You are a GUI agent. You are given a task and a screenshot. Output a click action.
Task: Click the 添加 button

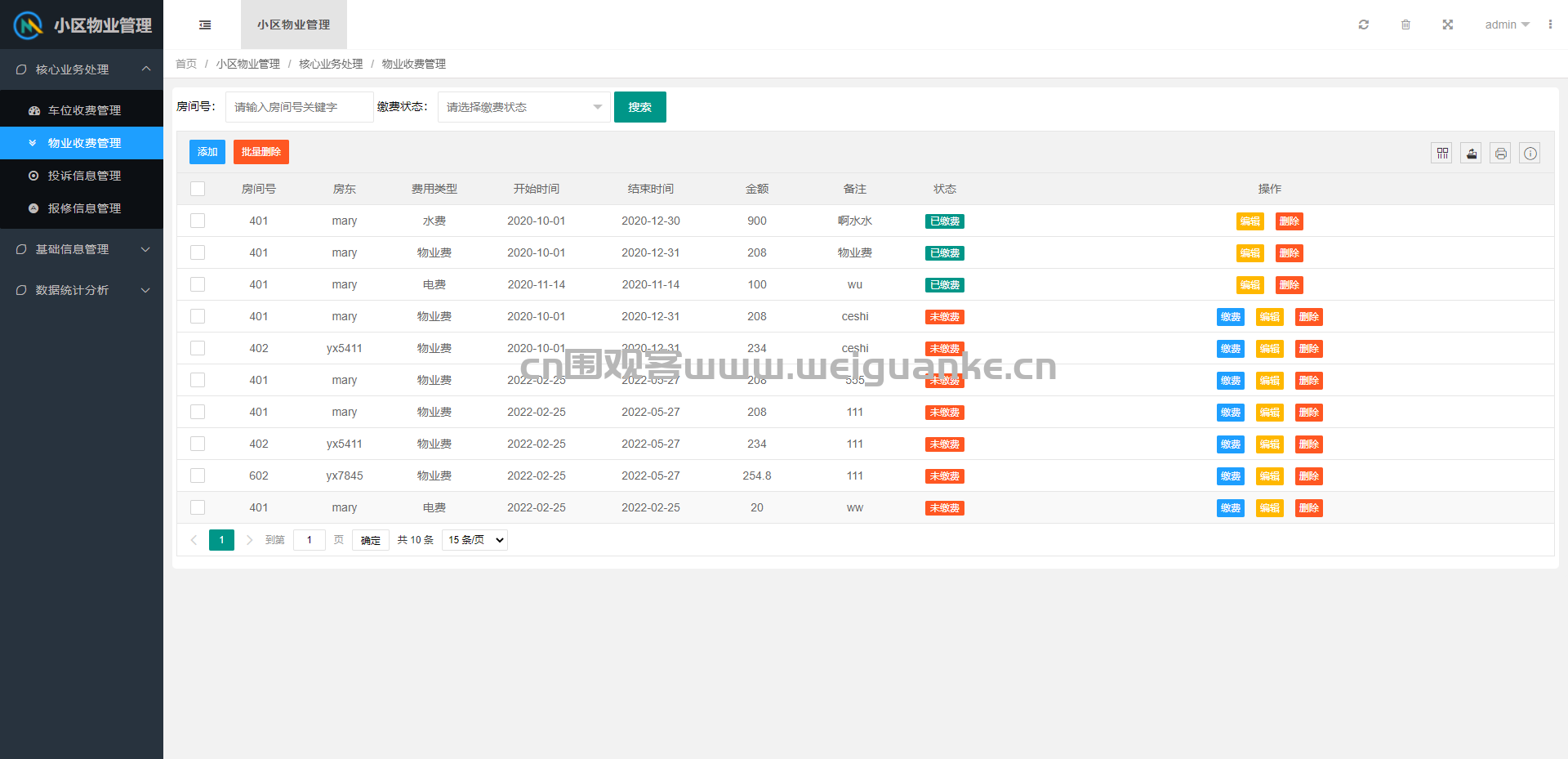pyautogui.click(x=207, y=152)
